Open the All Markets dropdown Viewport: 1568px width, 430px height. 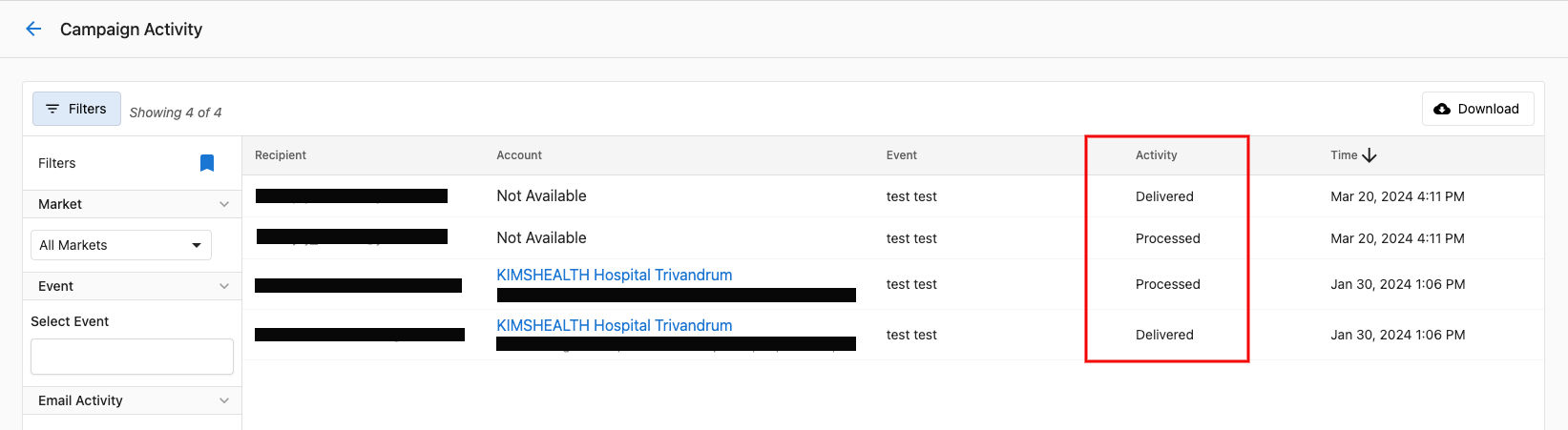pos(121,245)
